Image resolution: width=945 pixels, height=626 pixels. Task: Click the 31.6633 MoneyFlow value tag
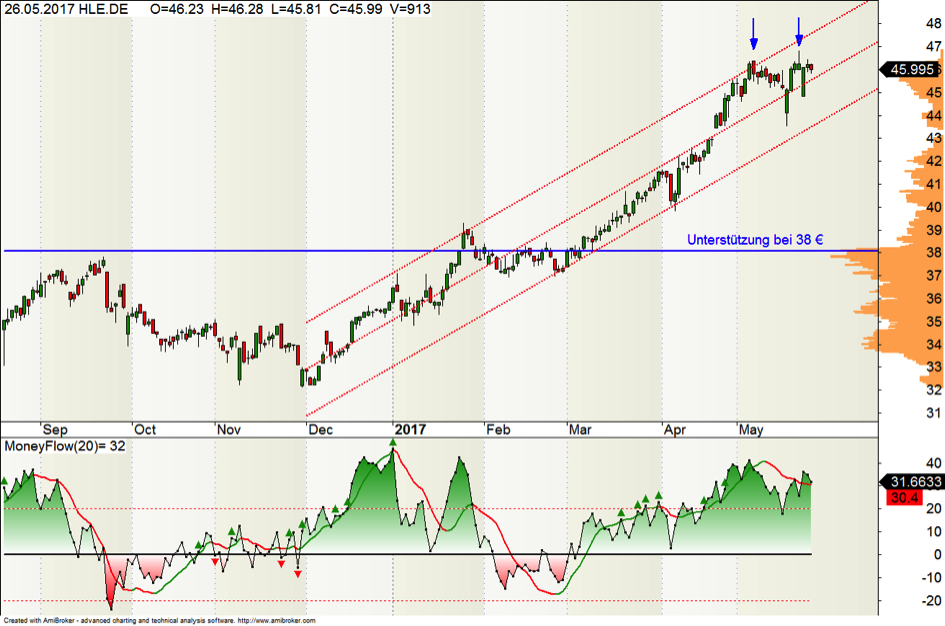click(911, 482)
